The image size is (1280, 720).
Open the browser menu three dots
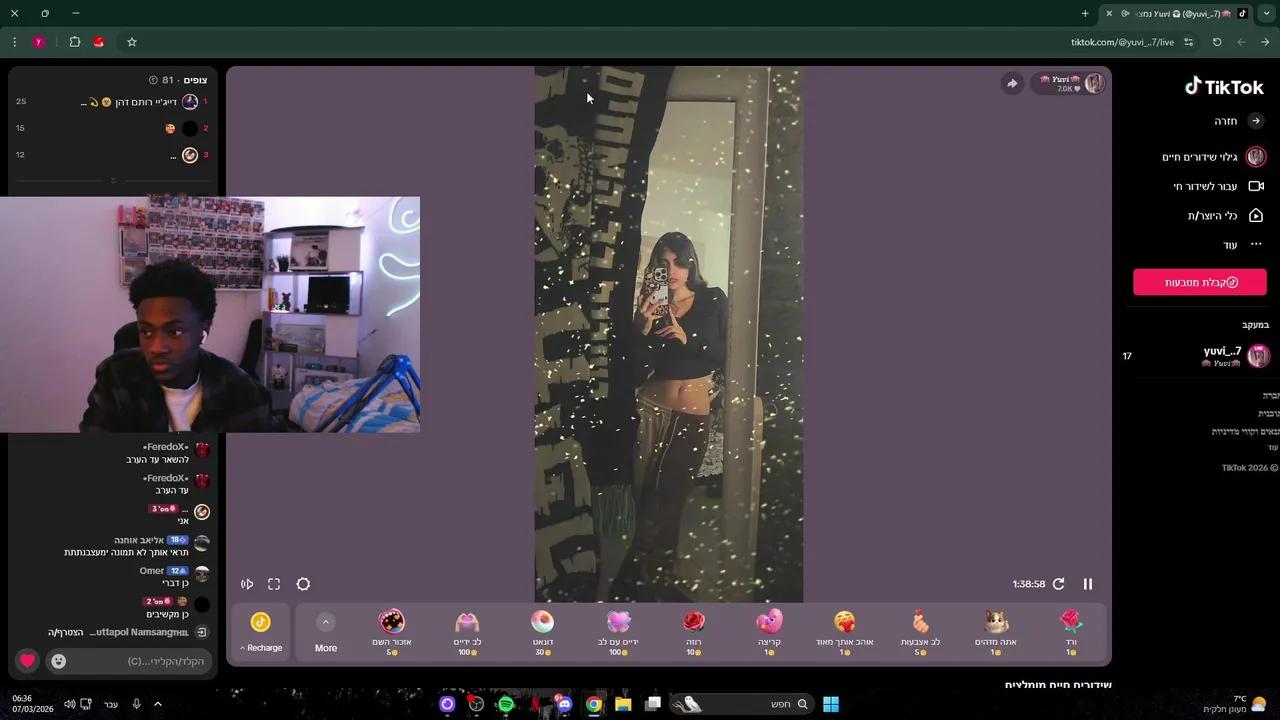pyautogui.click(x=14, y=42)
